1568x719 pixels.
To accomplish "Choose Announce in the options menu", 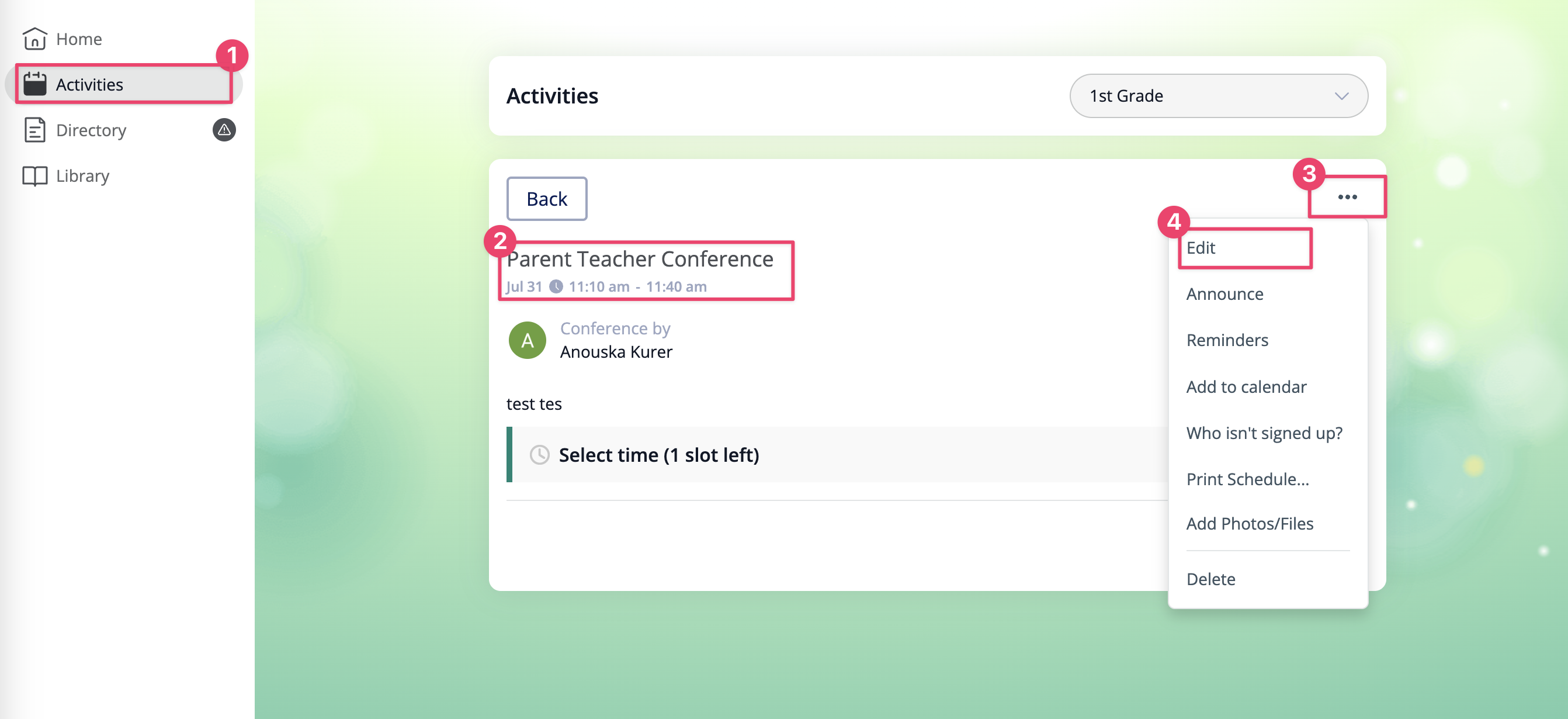I will click(1224, 294).
